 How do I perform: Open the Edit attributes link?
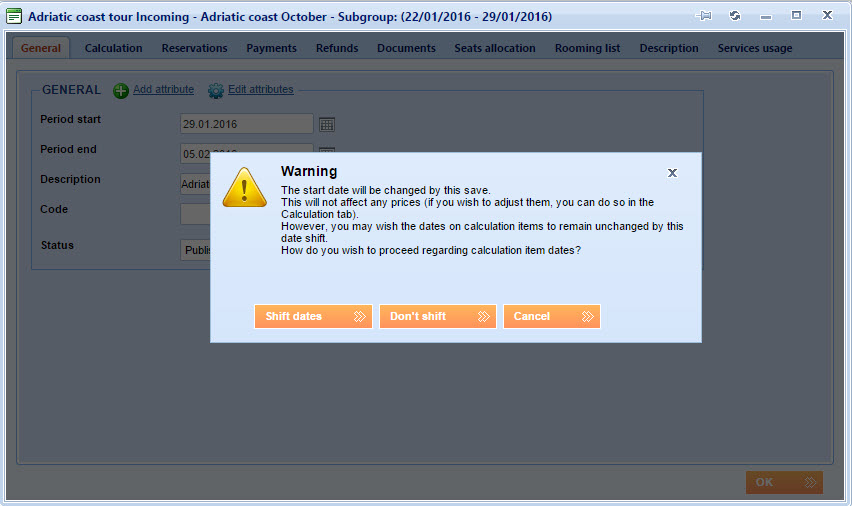(261, 89)
